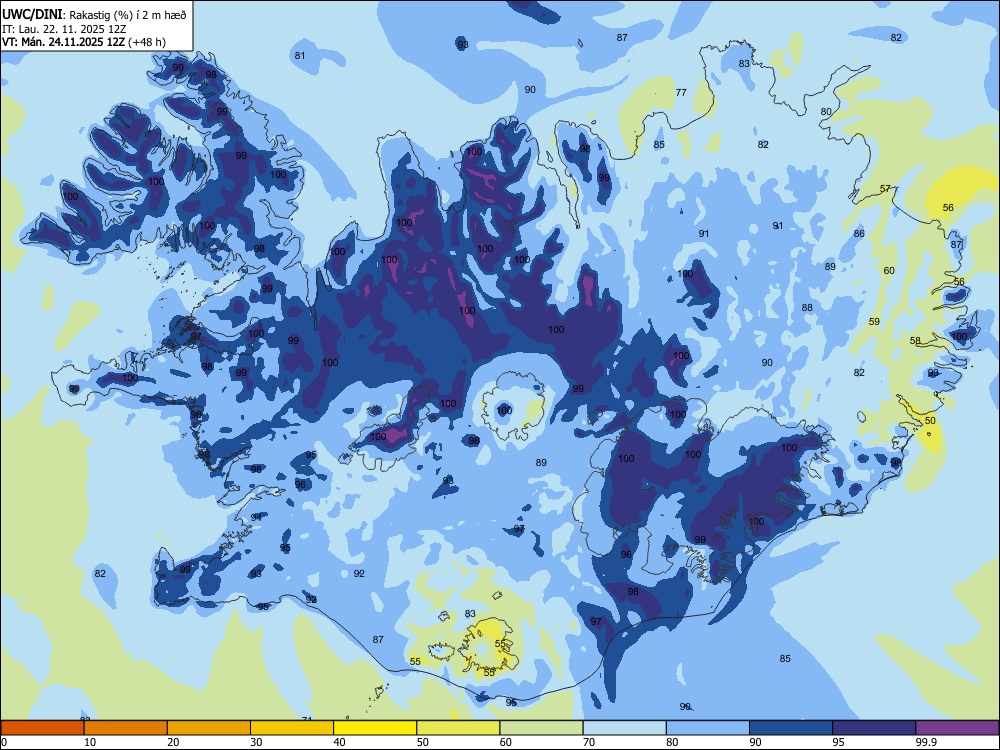Pick the dark orange 10–20 legend segment
Viewport: 1000px width, 750px height.
(x=126, y=728)
